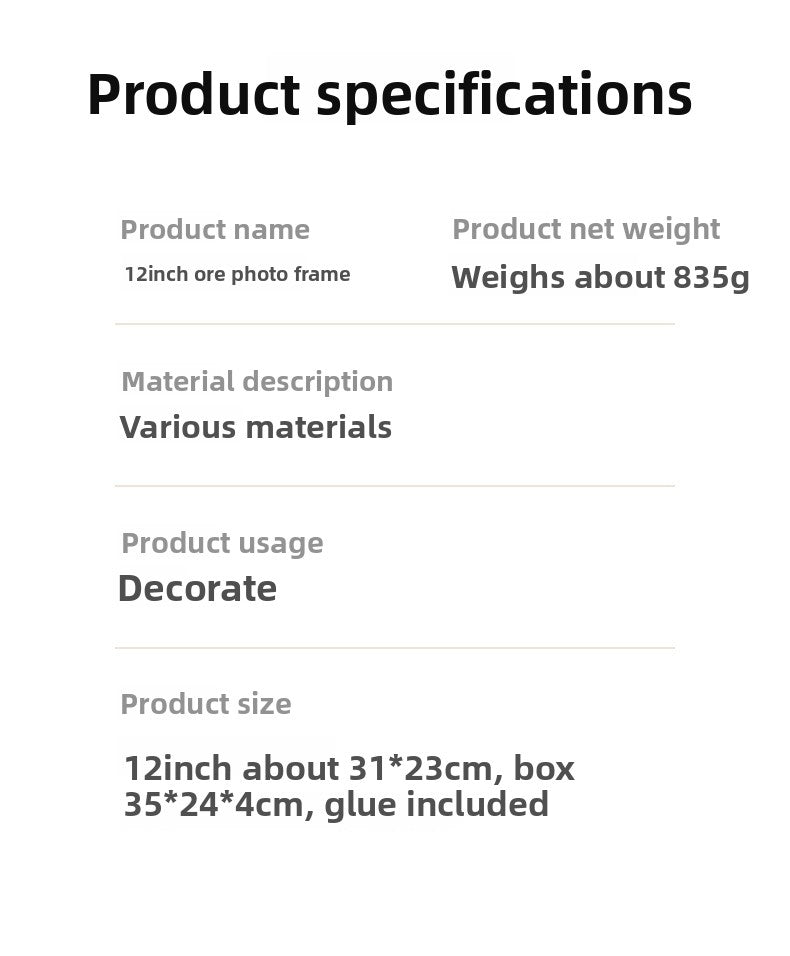Click the "12inch about 31*23cm, box" line
Screen dimensions: 790x956
pos(349,768)
